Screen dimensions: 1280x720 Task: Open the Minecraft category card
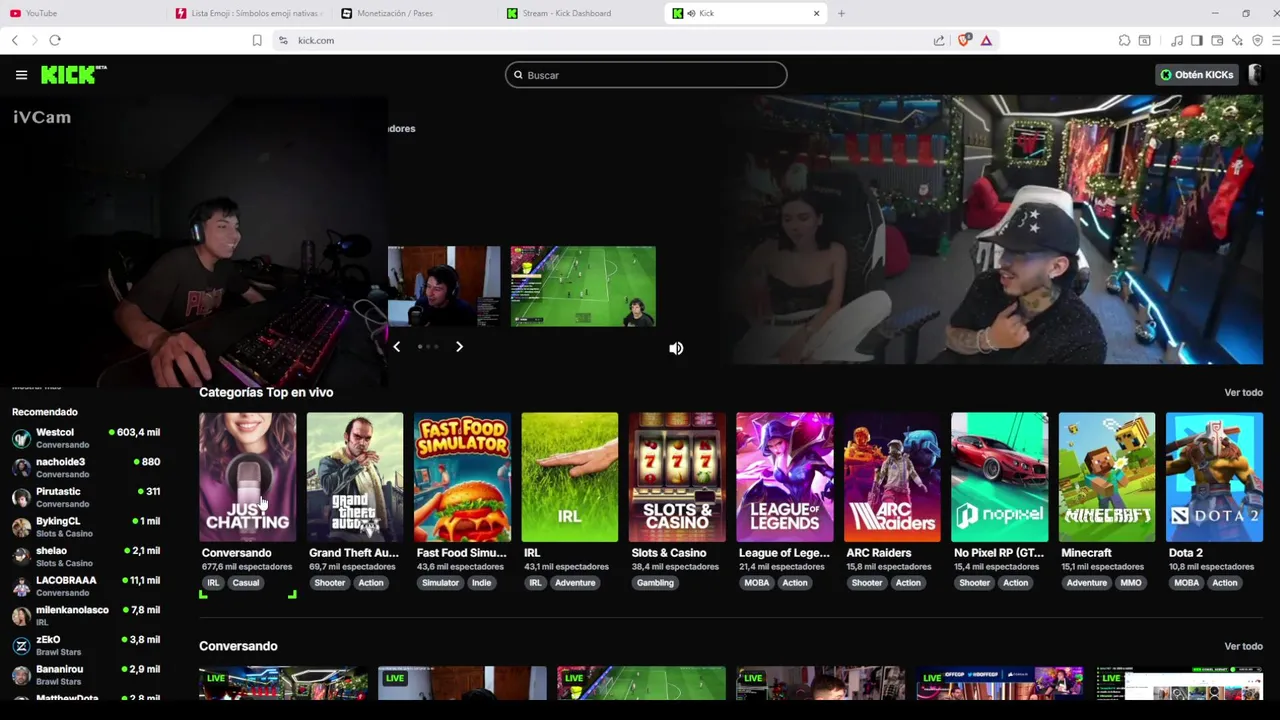point(1107,477)
